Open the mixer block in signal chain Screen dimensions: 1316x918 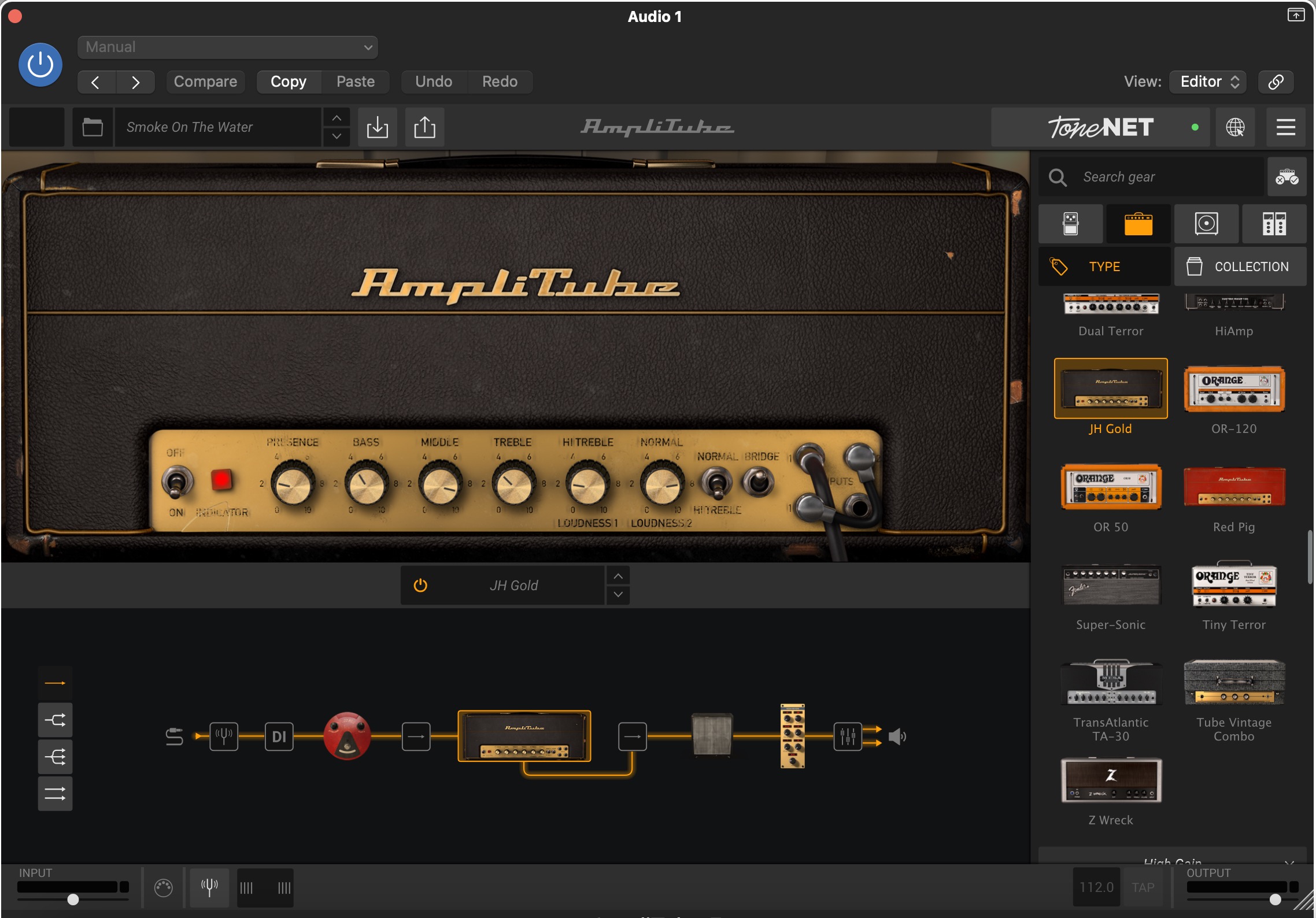[848, 736]
